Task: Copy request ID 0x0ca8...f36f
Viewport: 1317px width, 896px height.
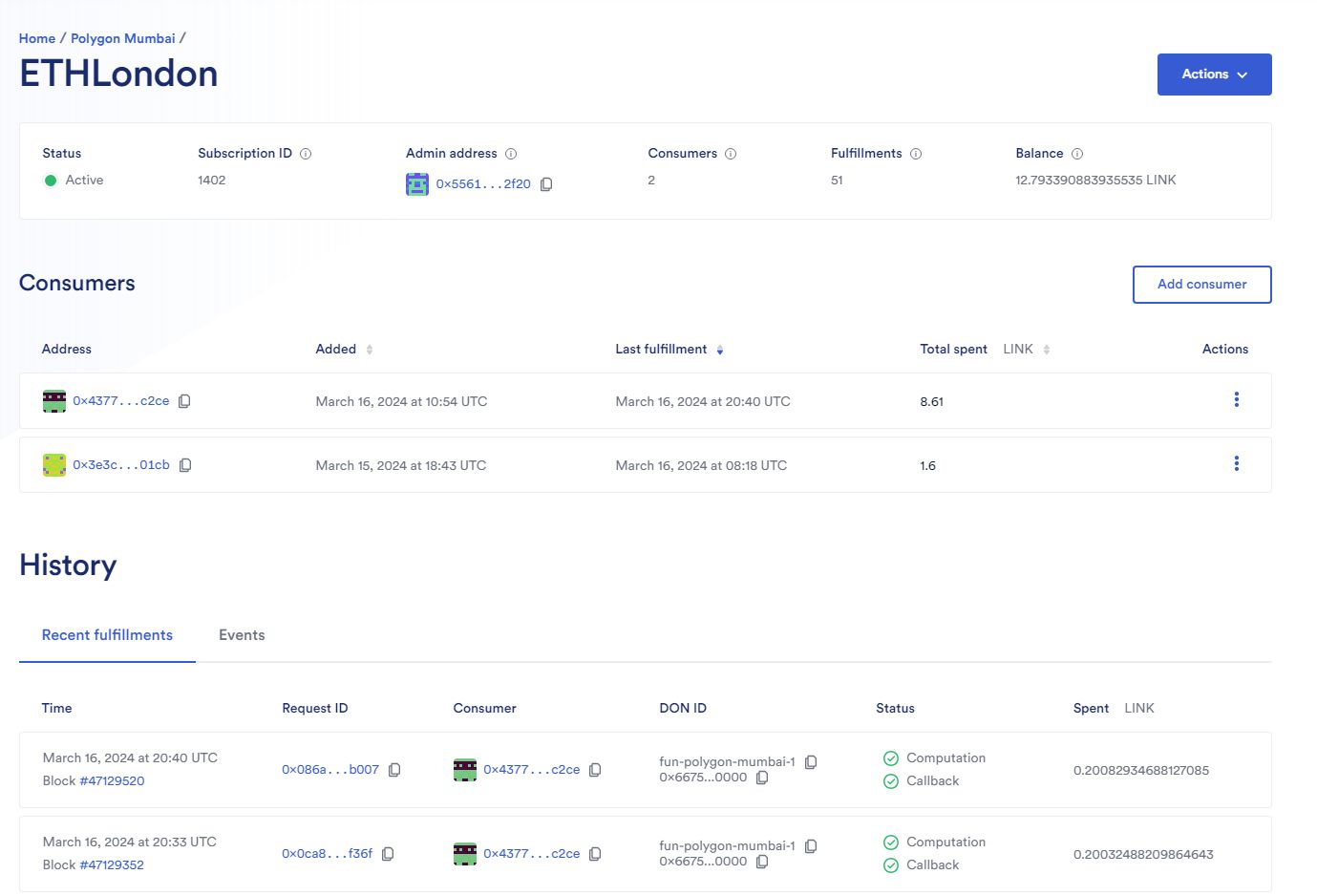Action: point(388,854)
